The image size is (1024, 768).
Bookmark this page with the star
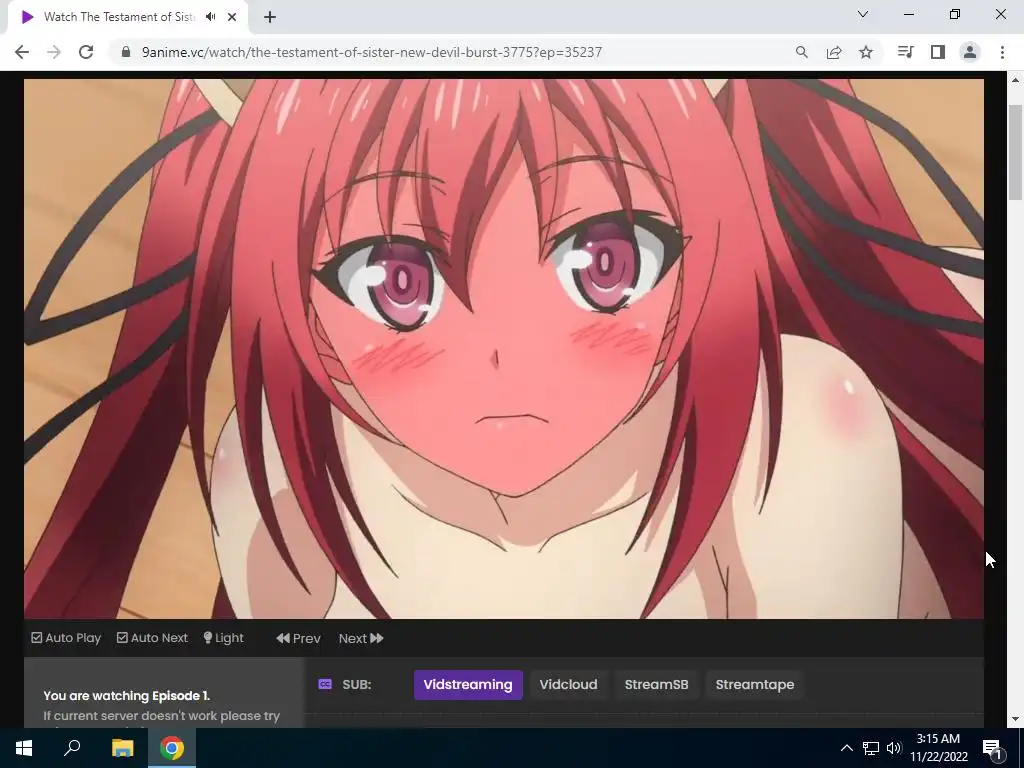(x=866, y=52)
